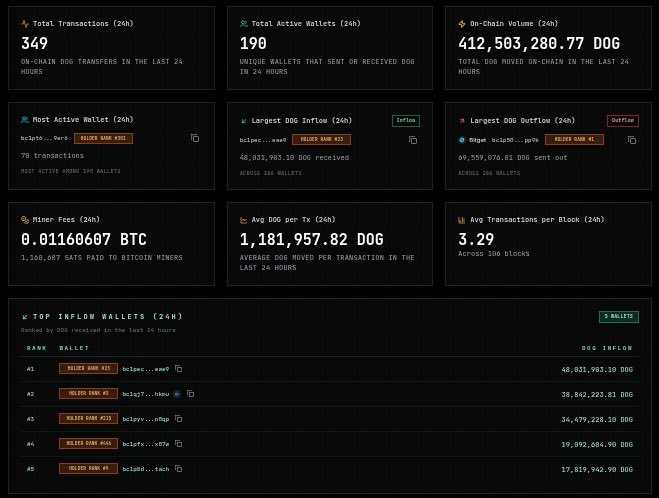Click the Holder Rank #301 badge

103,138
